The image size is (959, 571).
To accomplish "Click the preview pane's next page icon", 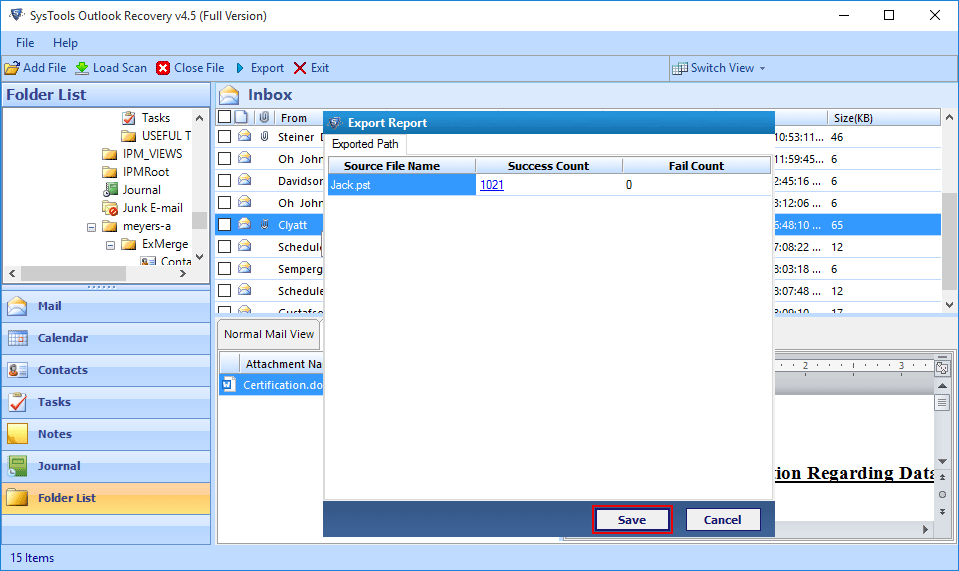I will [x=942, y=512].
